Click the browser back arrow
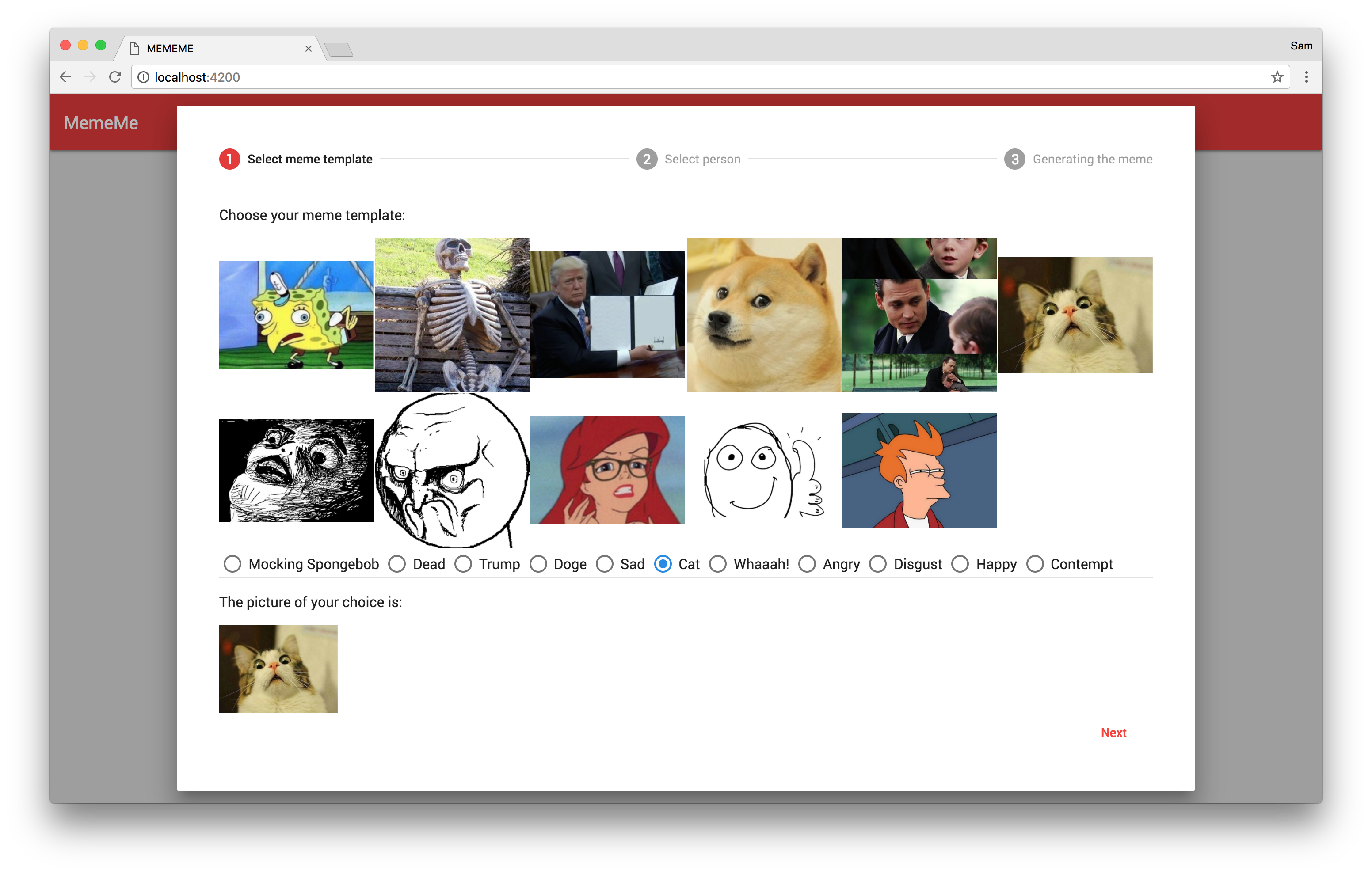1372x874 pixels. [65, 77]
